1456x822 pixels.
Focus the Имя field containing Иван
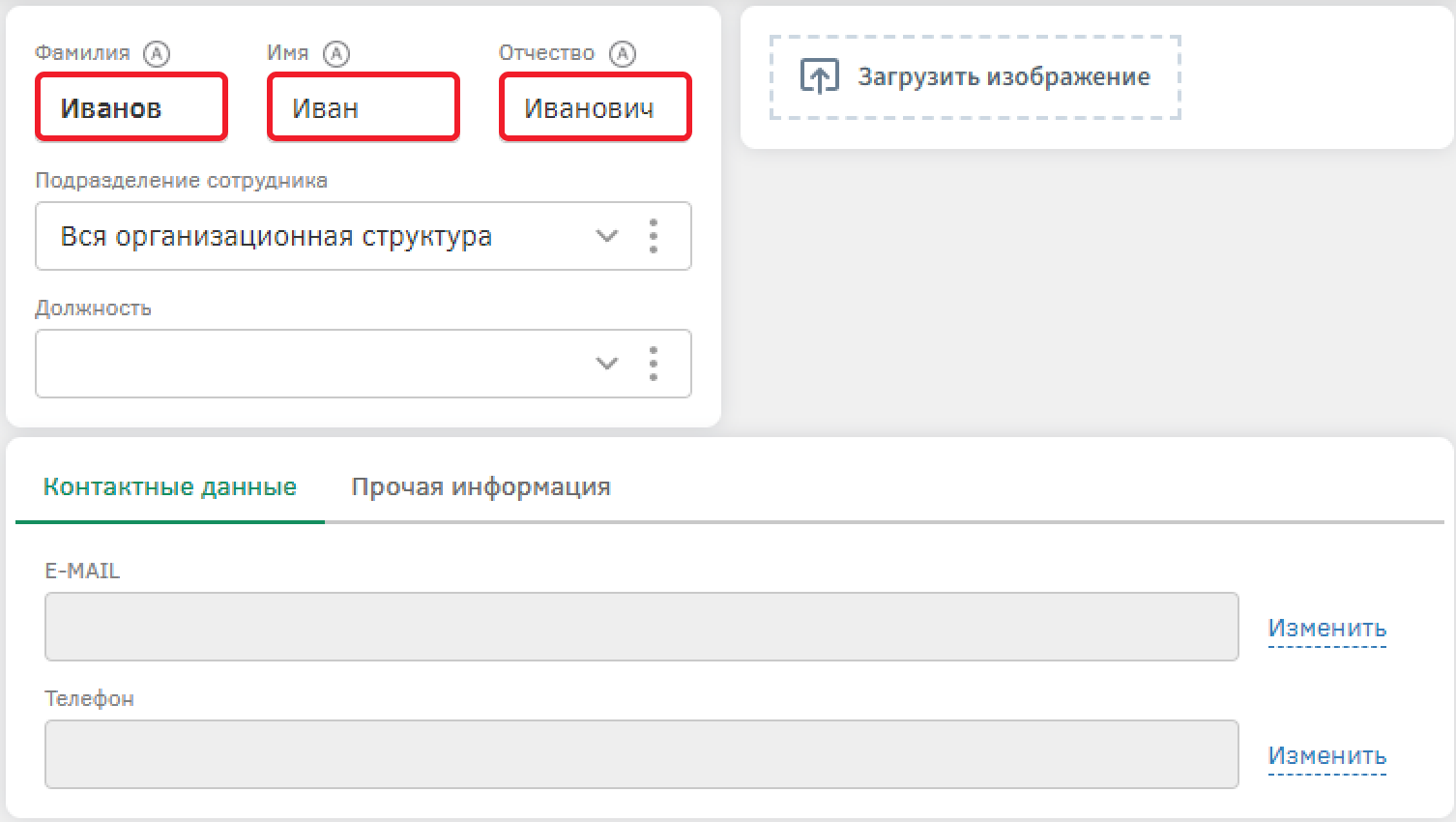[364, 108]
